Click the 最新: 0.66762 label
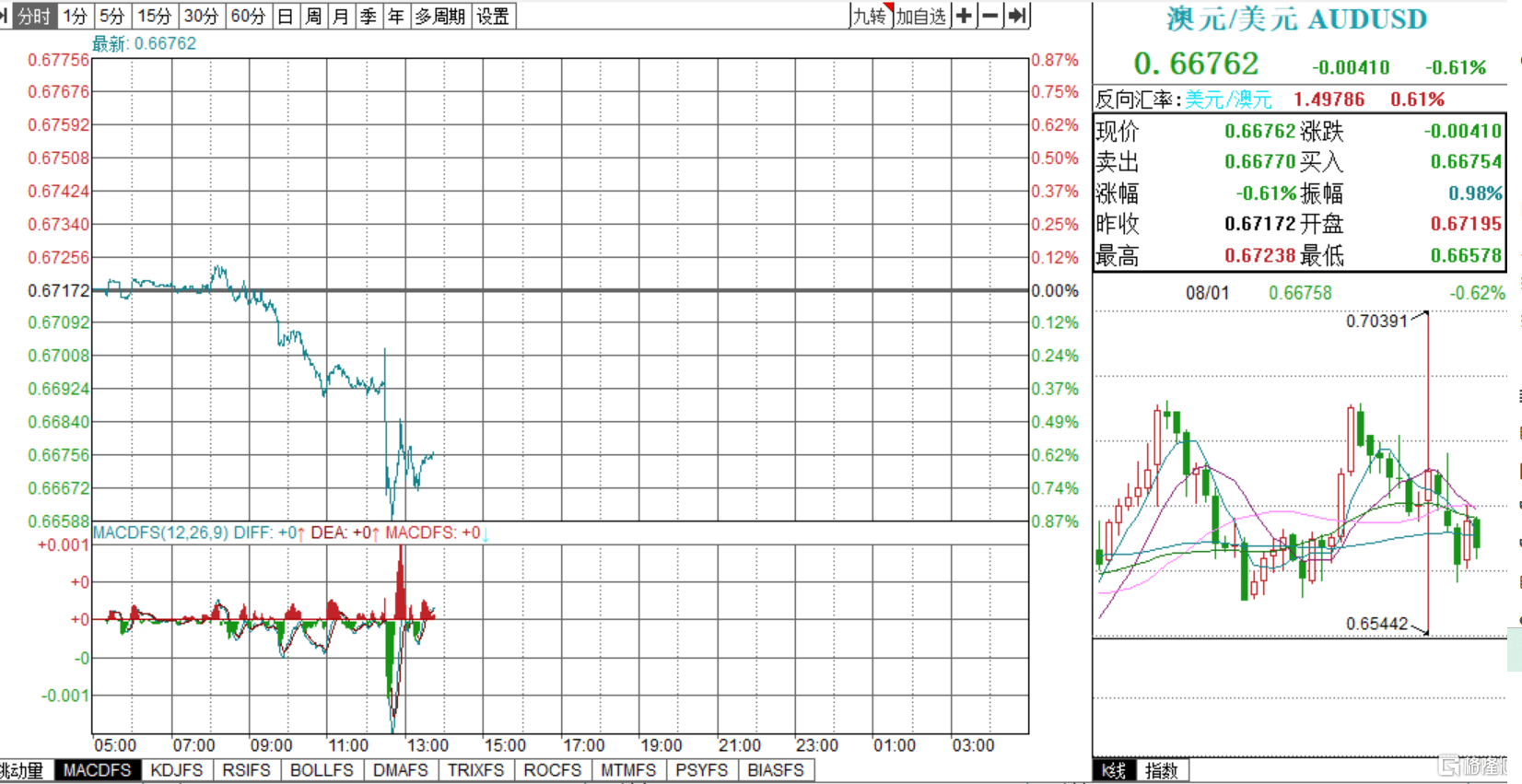Viewport: 1522px width, 784px height. (145, 43)
